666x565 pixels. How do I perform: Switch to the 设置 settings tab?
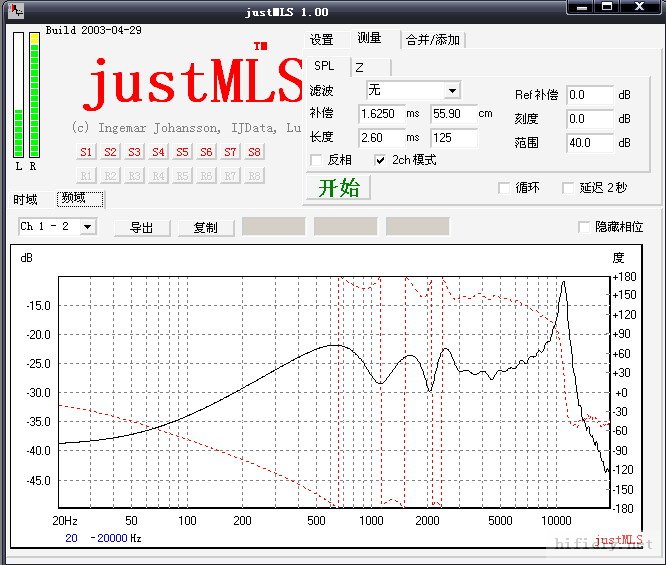pyautogui.click(x=321, y=40)
